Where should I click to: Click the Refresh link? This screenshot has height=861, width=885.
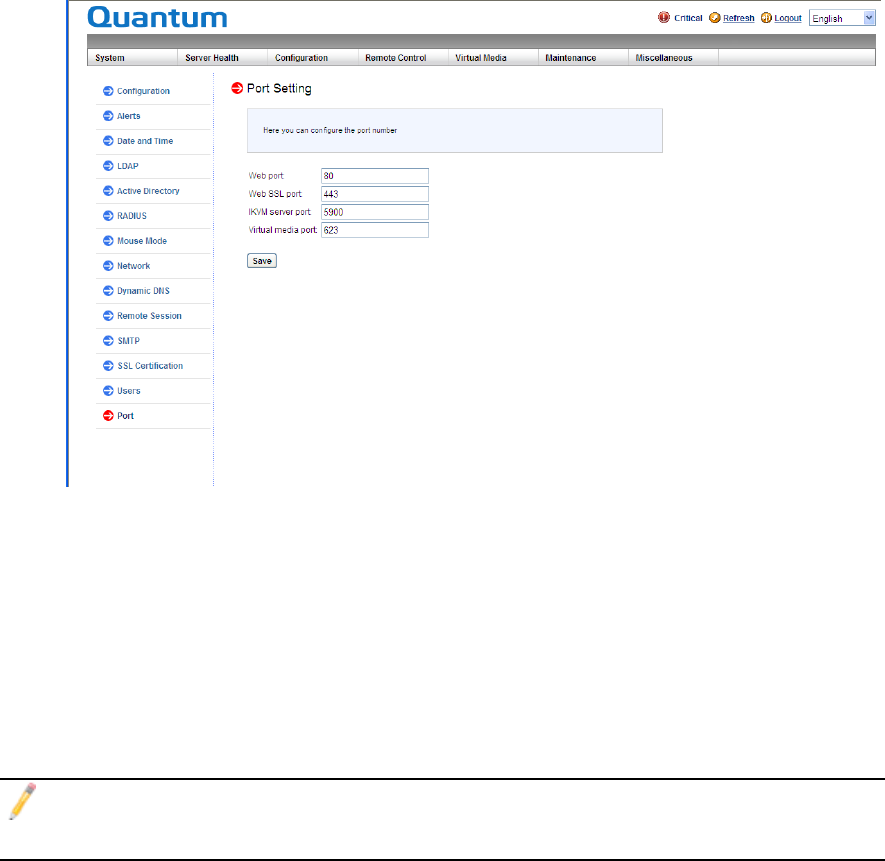coord(739,18)
